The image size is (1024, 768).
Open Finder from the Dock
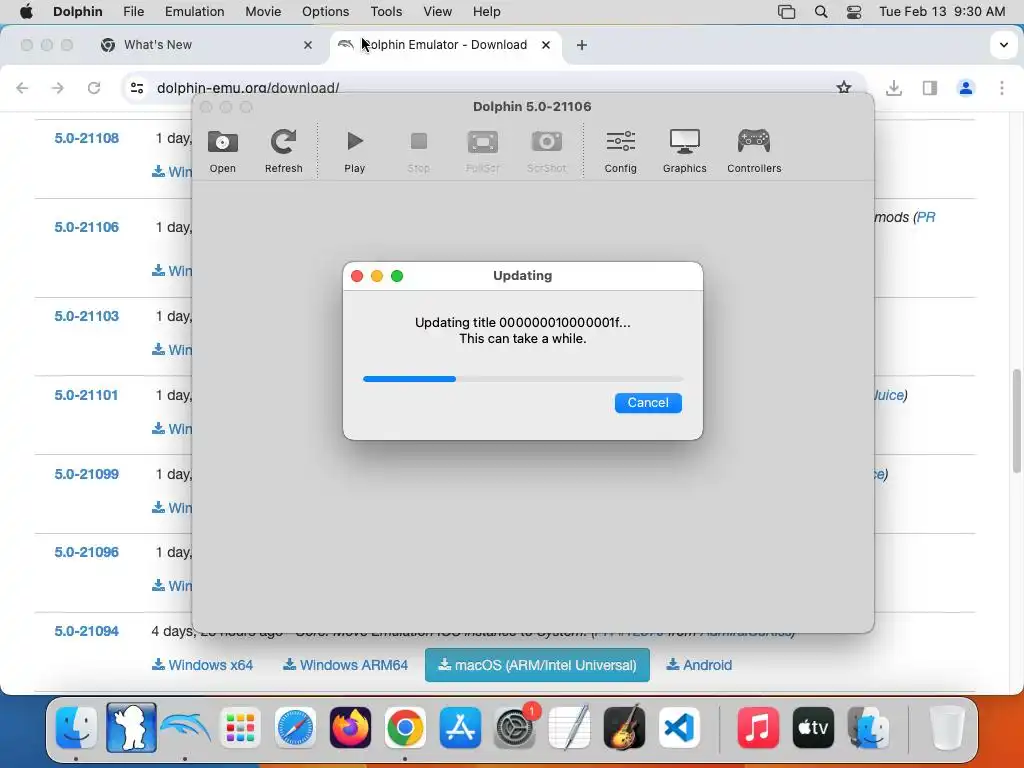point(76,728)
